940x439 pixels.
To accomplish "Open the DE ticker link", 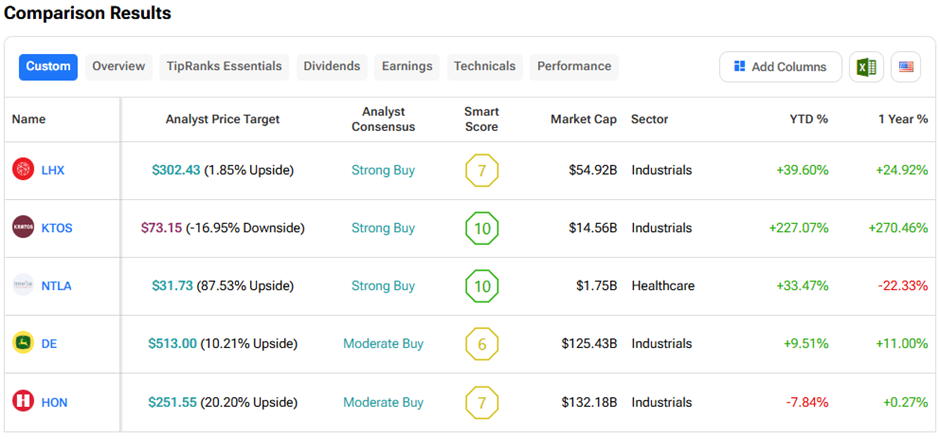I will coord(49,344).
